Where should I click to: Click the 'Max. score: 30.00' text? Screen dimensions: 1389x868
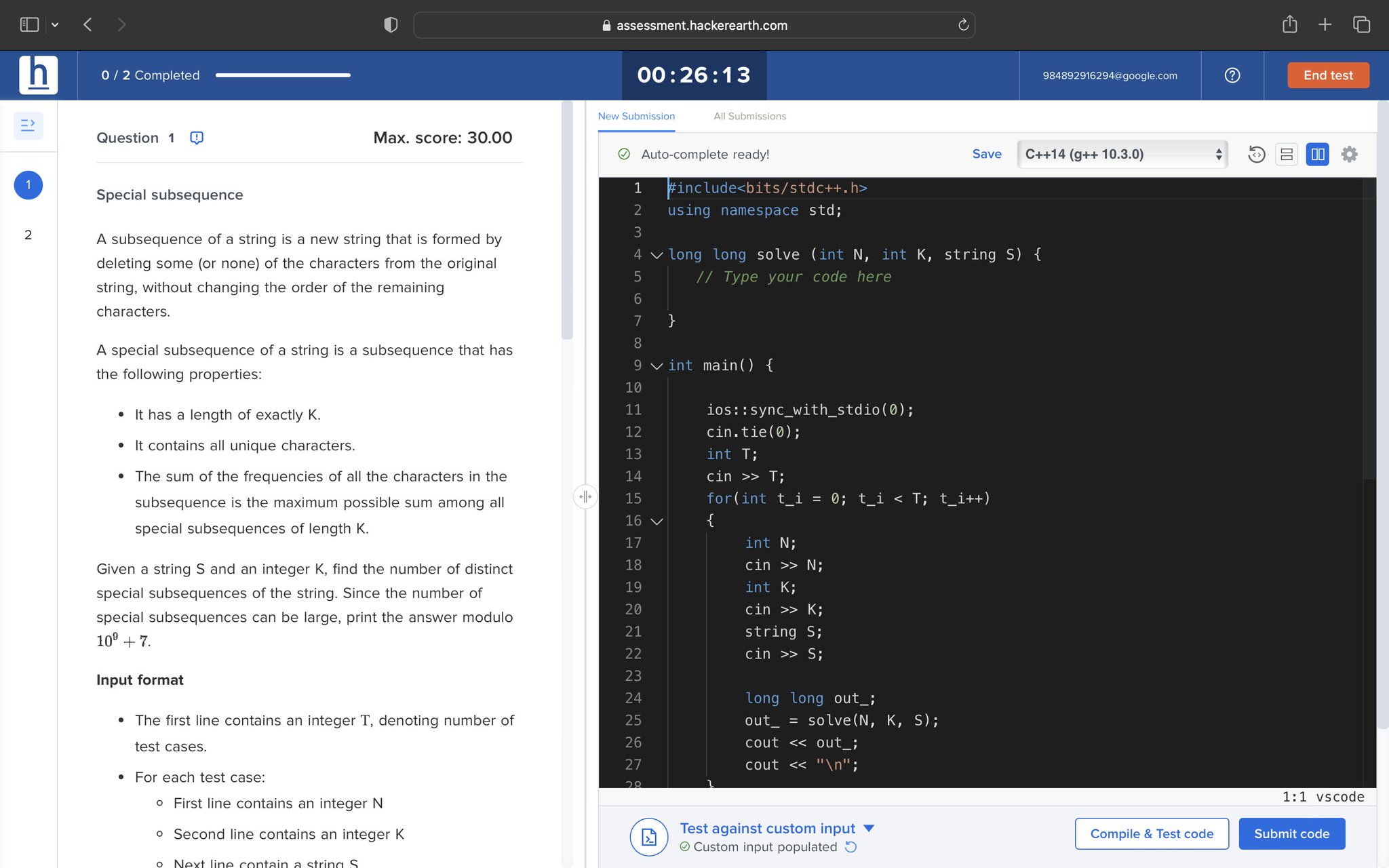(443, 138)
